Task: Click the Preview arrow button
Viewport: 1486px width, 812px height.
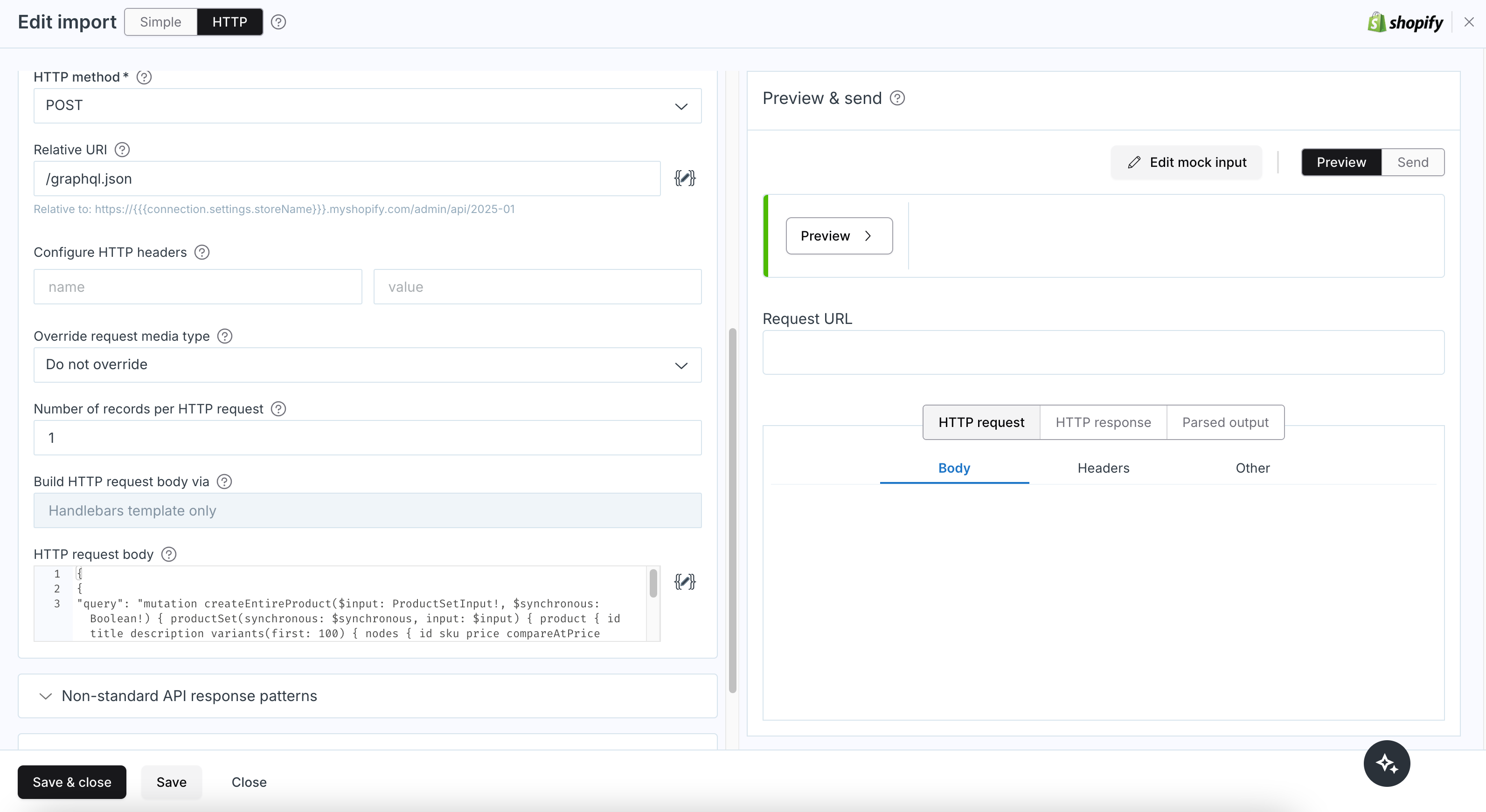Action: tap(840, 235)
